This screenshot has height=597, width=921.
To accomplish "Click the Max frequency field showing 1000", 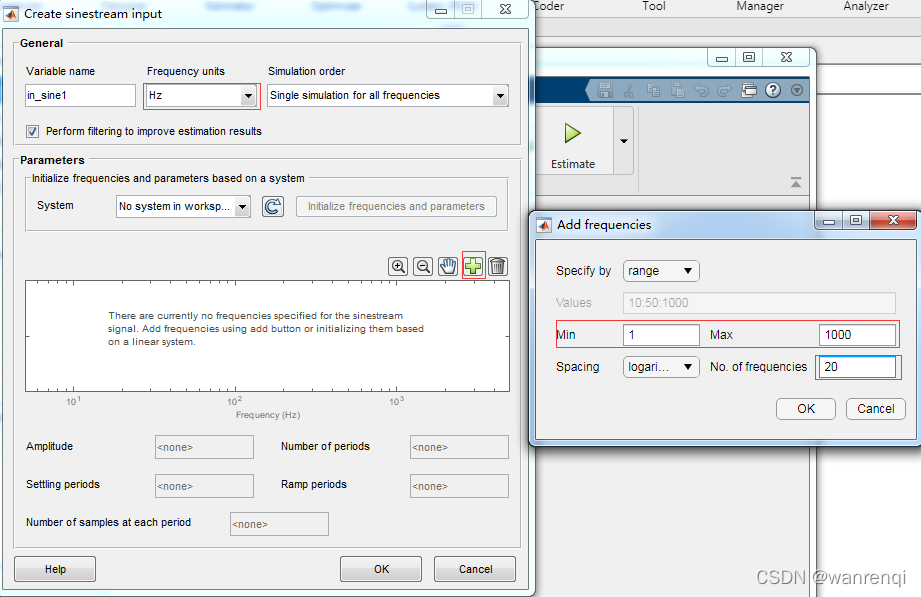I will click(x=857, y=335).
